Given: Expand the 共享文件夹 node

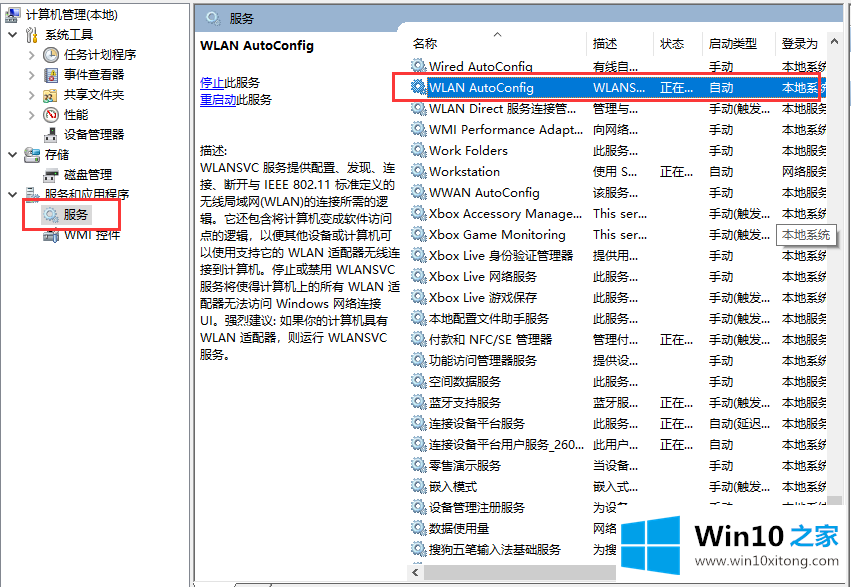Looking at the screenshot, I should tap(31, 95).
